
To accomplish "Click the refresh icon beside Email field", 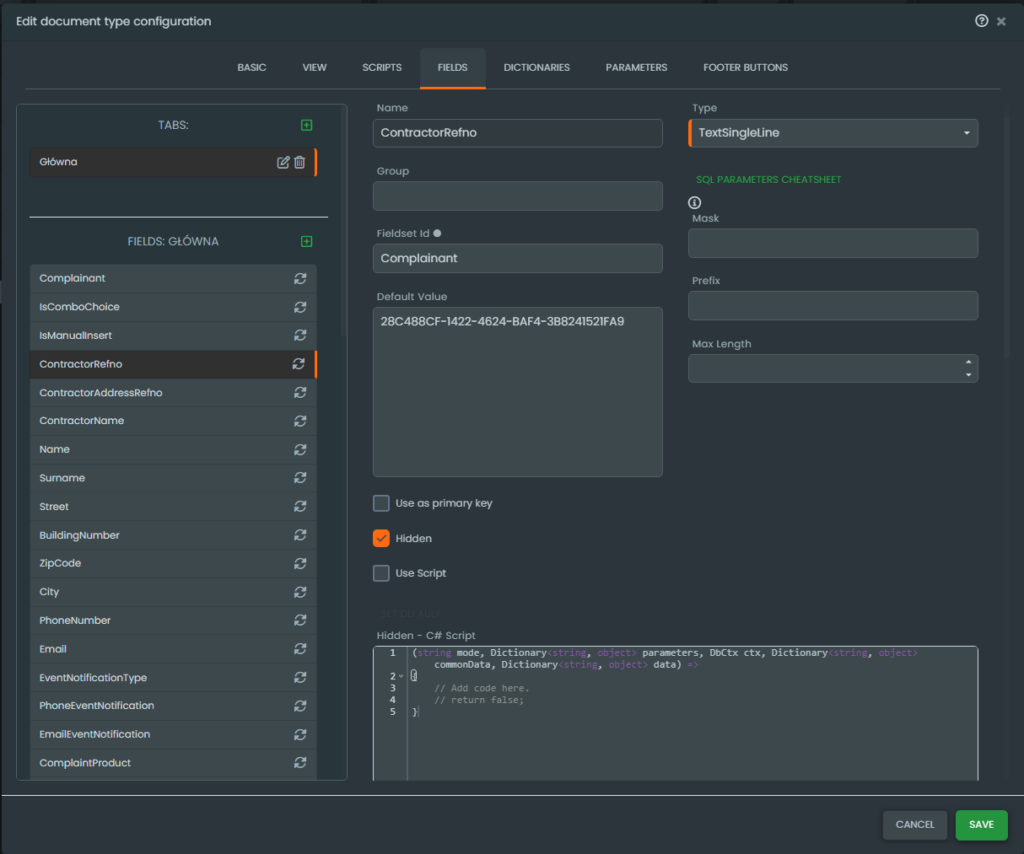I will [299, 650].
